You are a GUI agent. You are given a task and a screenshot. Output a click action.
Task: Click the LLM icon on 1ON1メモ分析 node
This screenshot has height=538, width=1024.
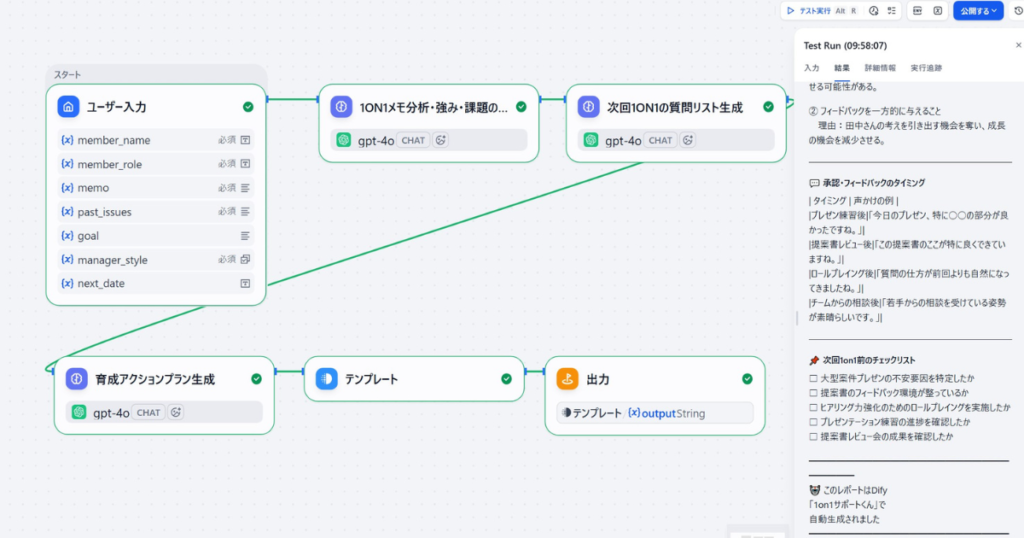(342, 106)
